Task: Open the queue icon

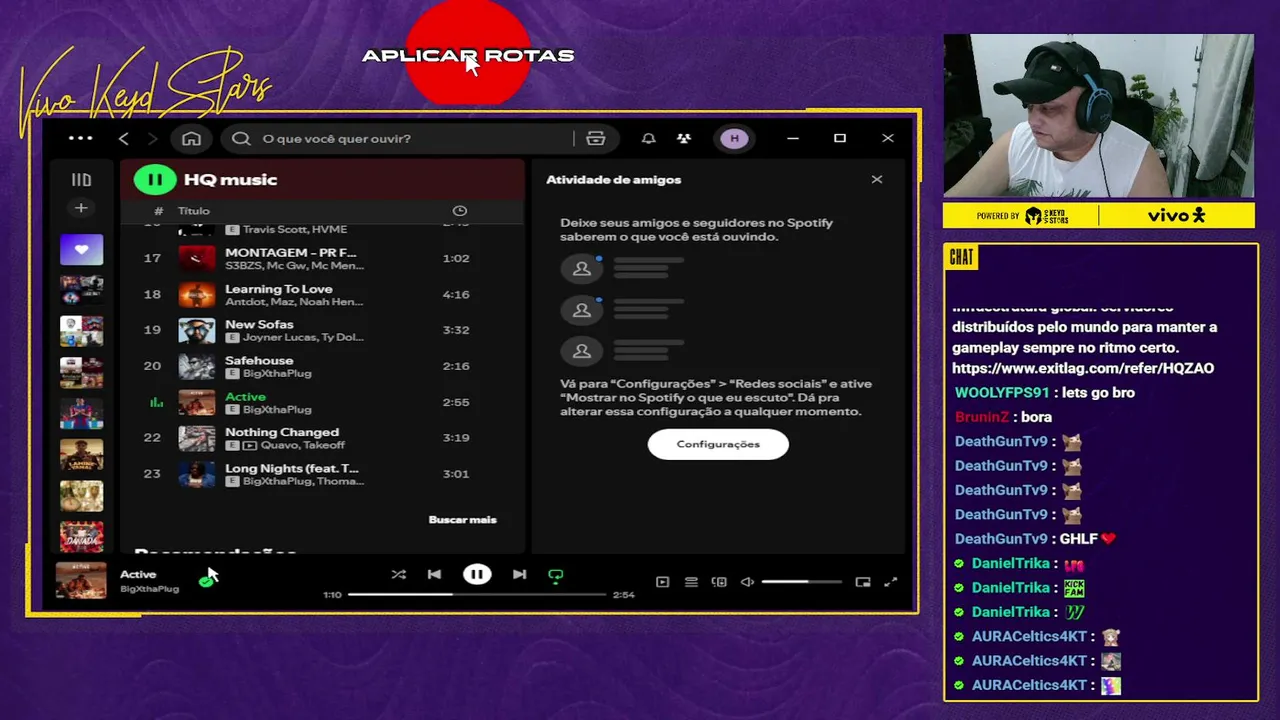Action: click(691, 582)
